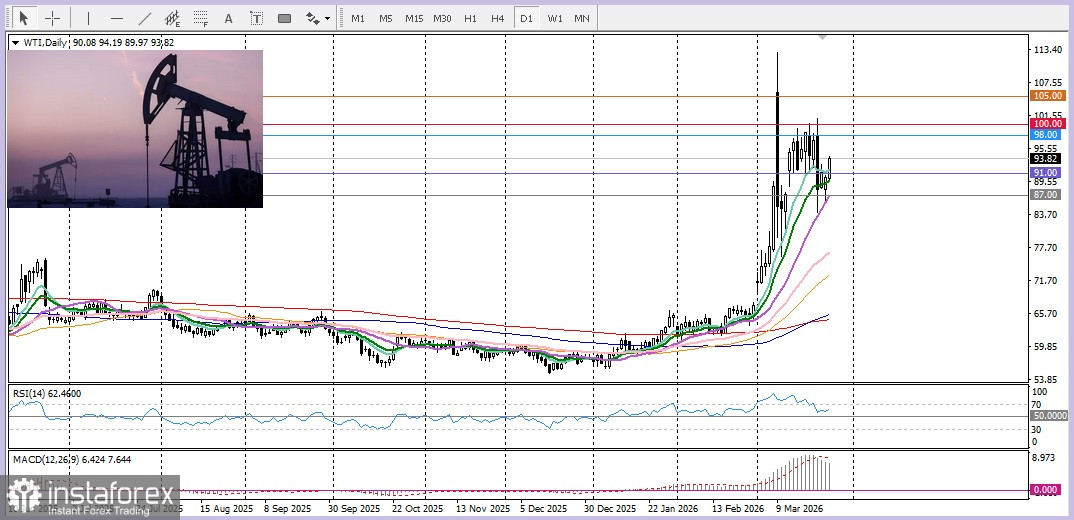Activate the crosshair tool

point(52,18)
